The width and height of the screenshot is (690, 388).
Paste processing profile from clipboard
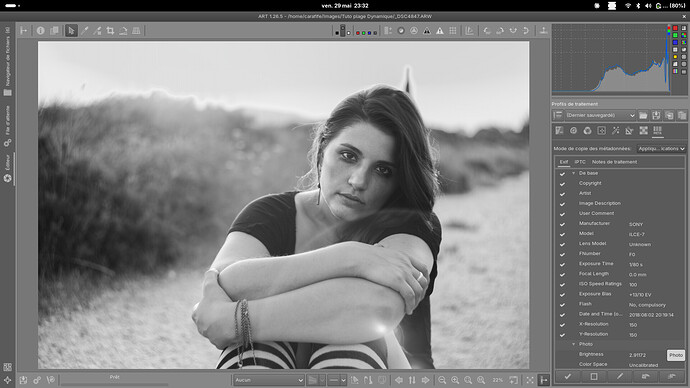tap(682, 115)
